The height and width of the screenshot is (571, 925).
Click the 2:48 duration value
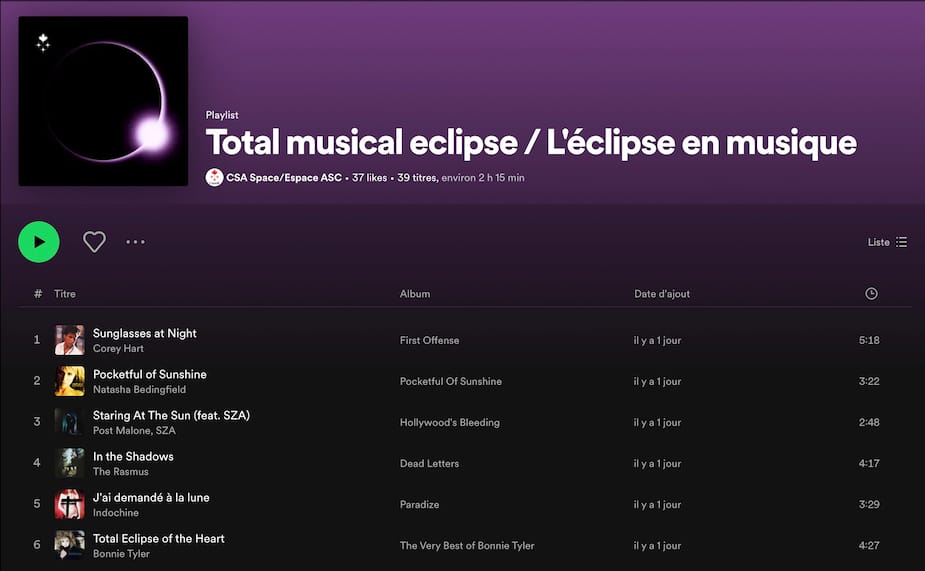[x=869, y=422]
